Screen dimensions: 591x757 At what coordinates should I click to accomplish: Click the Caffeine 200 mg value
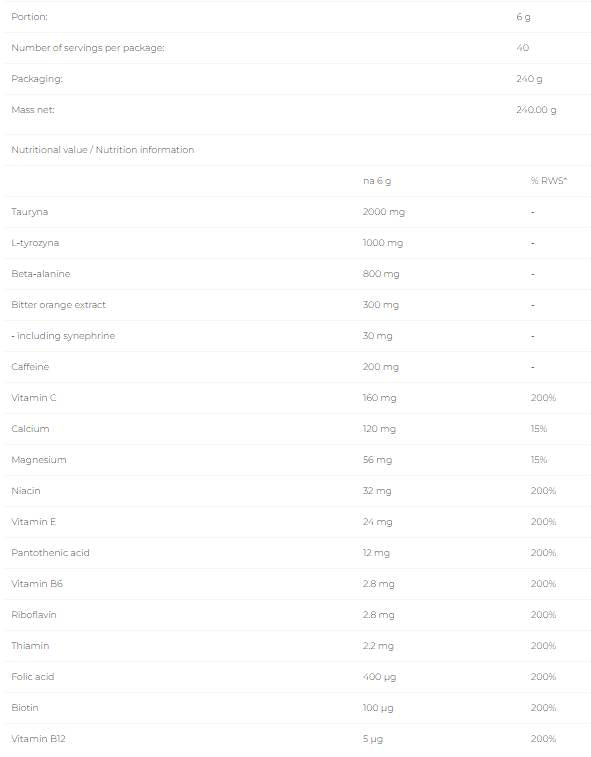(380, 367)
